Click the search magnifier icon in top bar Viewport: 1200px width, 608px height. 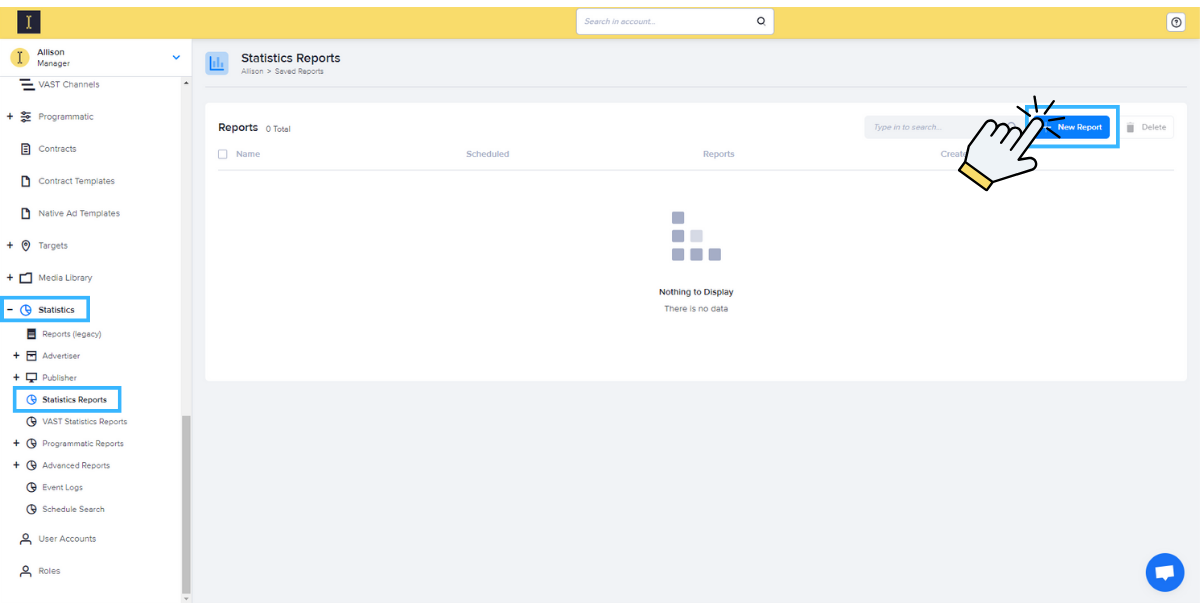click(761, 21)
